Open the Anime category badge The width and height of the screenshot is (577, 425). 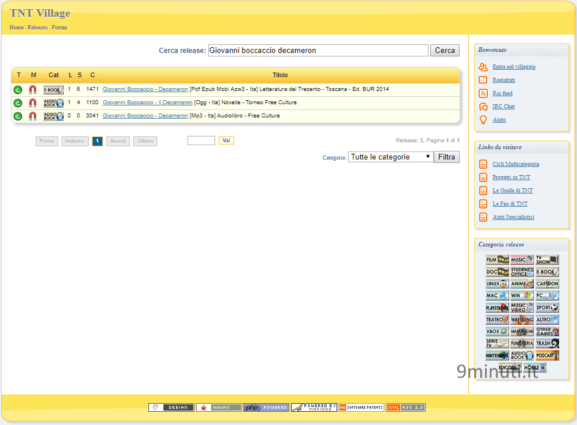(x=522, y=284)
